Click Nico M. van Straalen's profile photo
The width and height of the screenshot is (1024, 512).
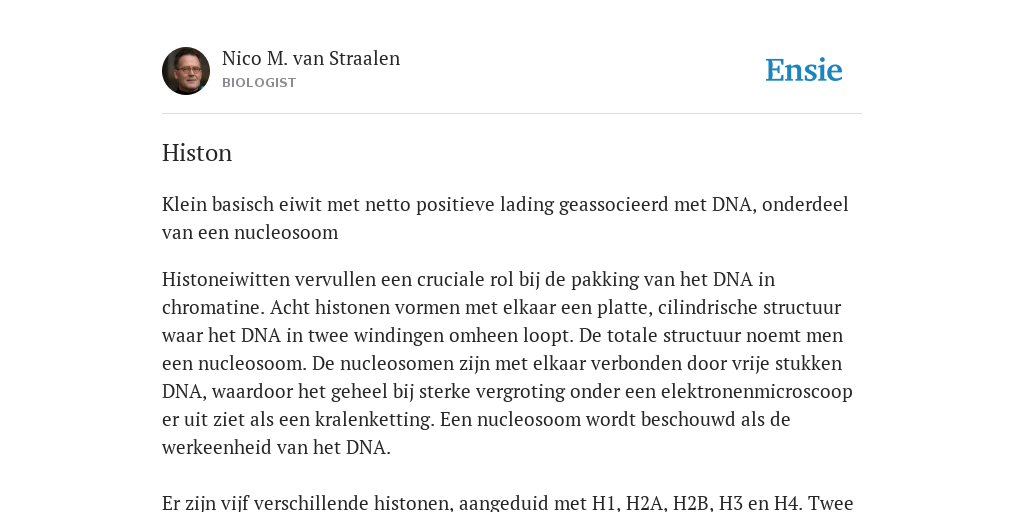point(186,71)
